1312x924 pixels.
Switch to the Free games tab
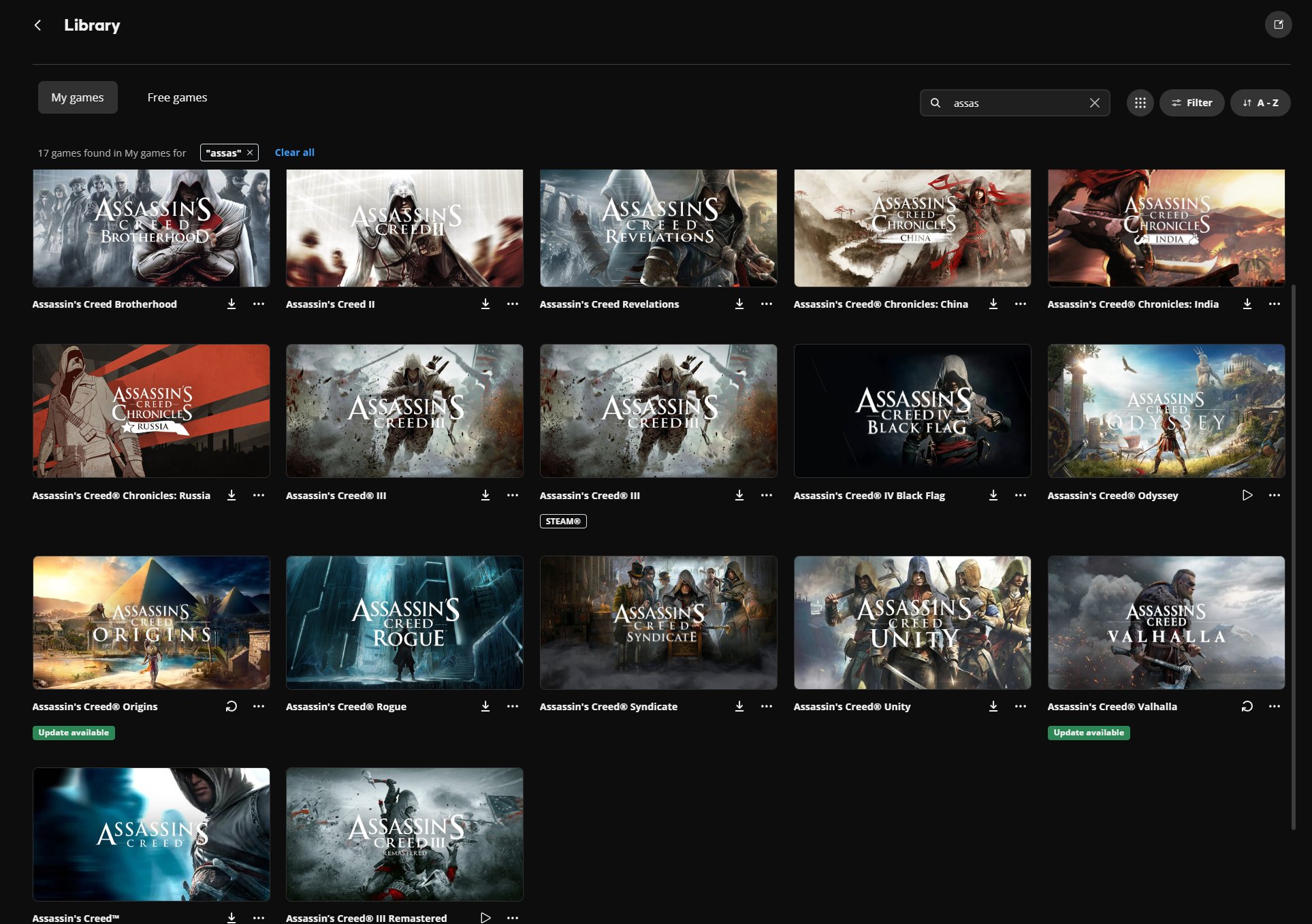tap(177, 97)
